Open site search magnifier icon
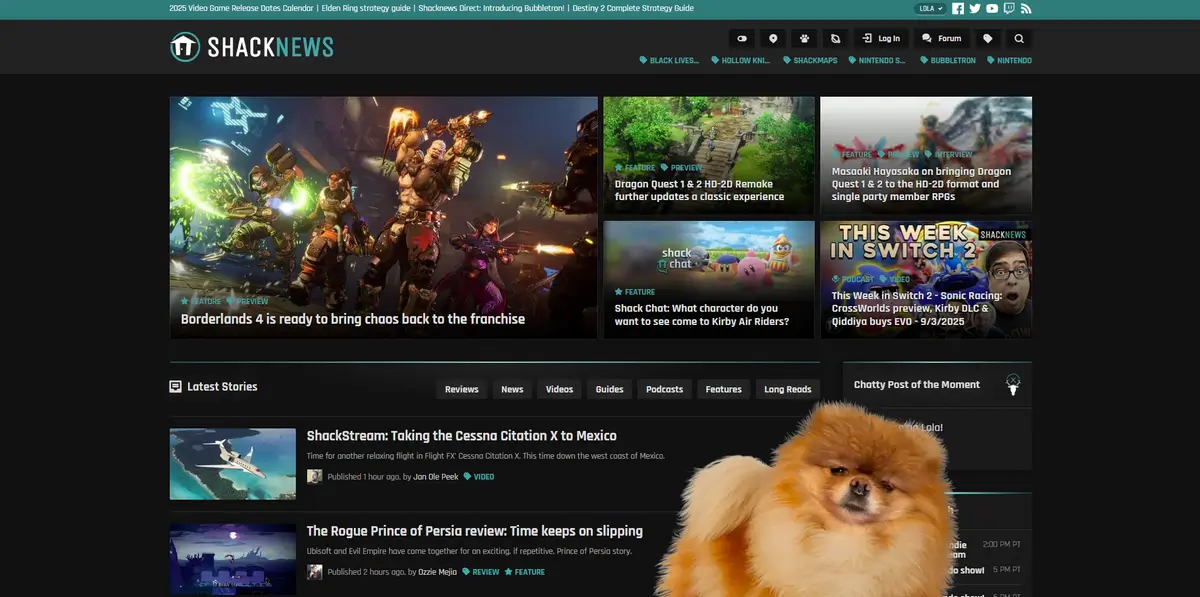Image resolution: width=1200 pixels, height=597 pixels. [x=1019, y=39]
